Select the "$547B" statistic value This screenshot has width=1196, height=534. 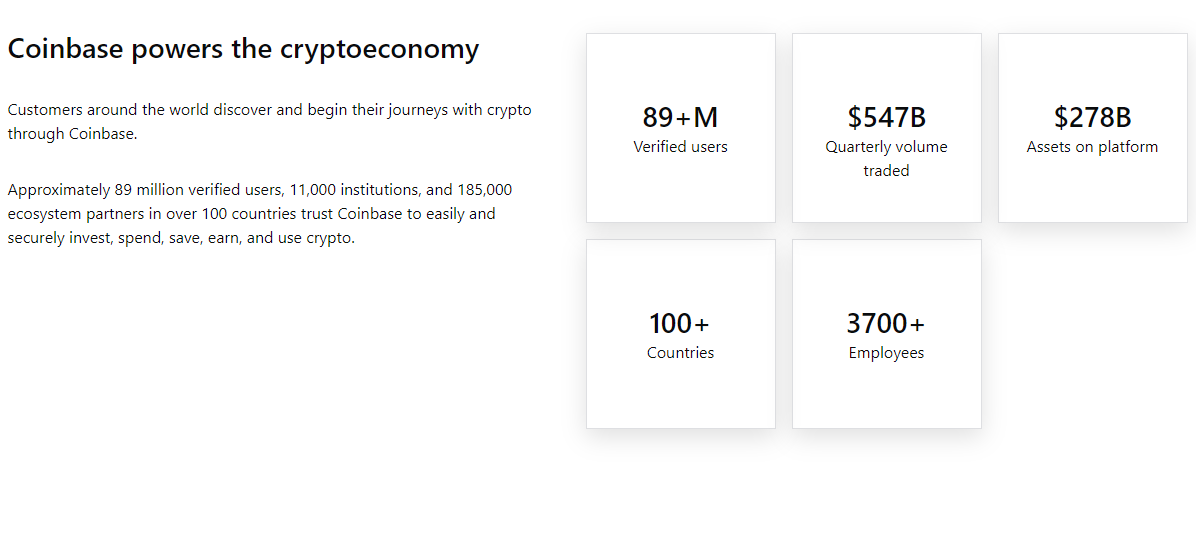pyautogui.click(x=886, y=118)
